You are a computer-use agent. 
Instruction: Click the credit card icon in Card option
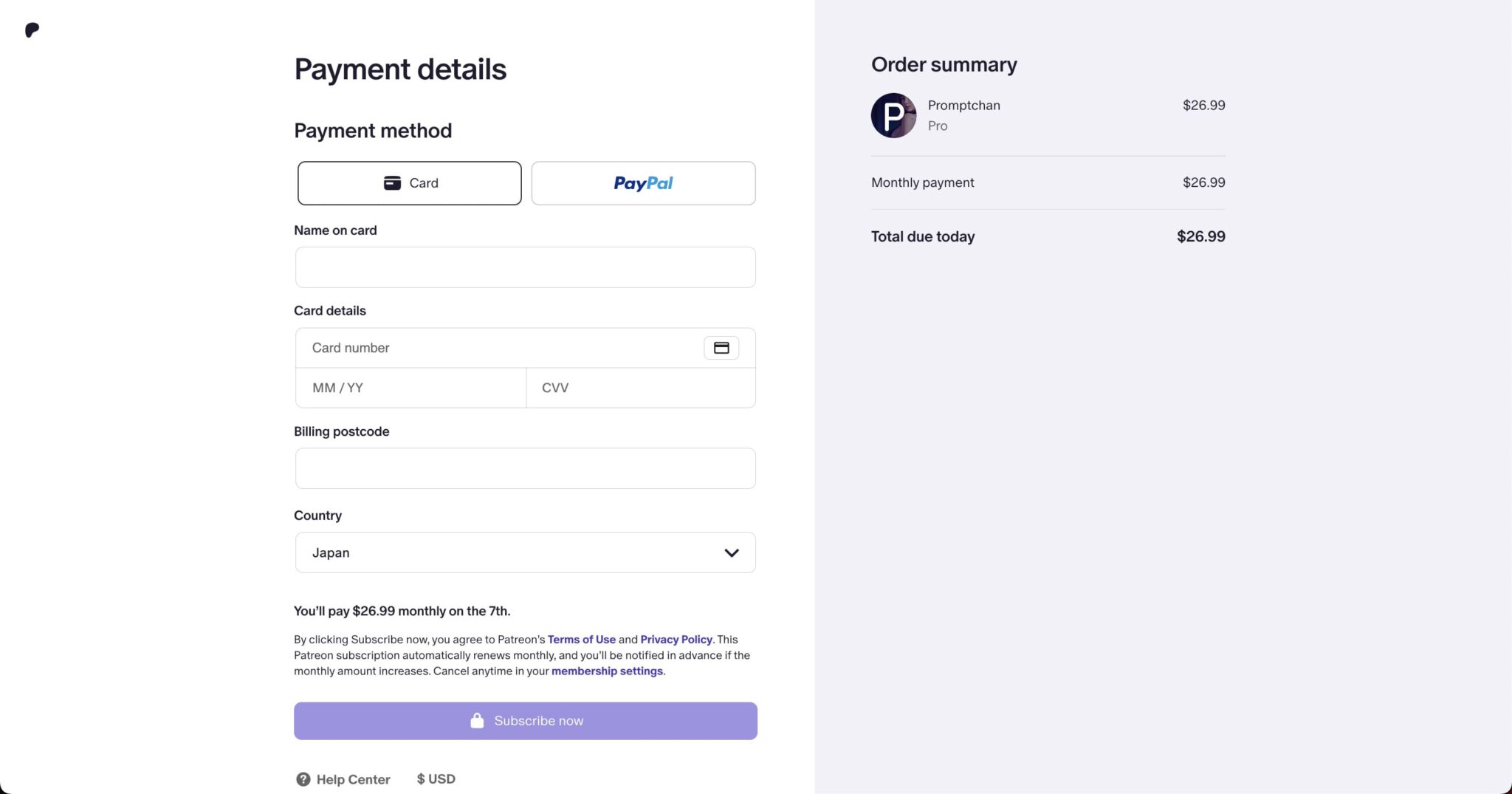[x=392, y=183]
